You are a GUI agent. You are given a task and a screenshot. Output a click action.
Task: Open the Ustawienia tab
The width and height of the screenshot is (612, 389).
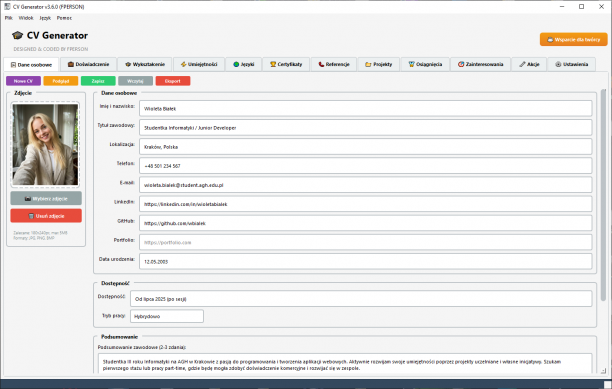click(571, 64)
